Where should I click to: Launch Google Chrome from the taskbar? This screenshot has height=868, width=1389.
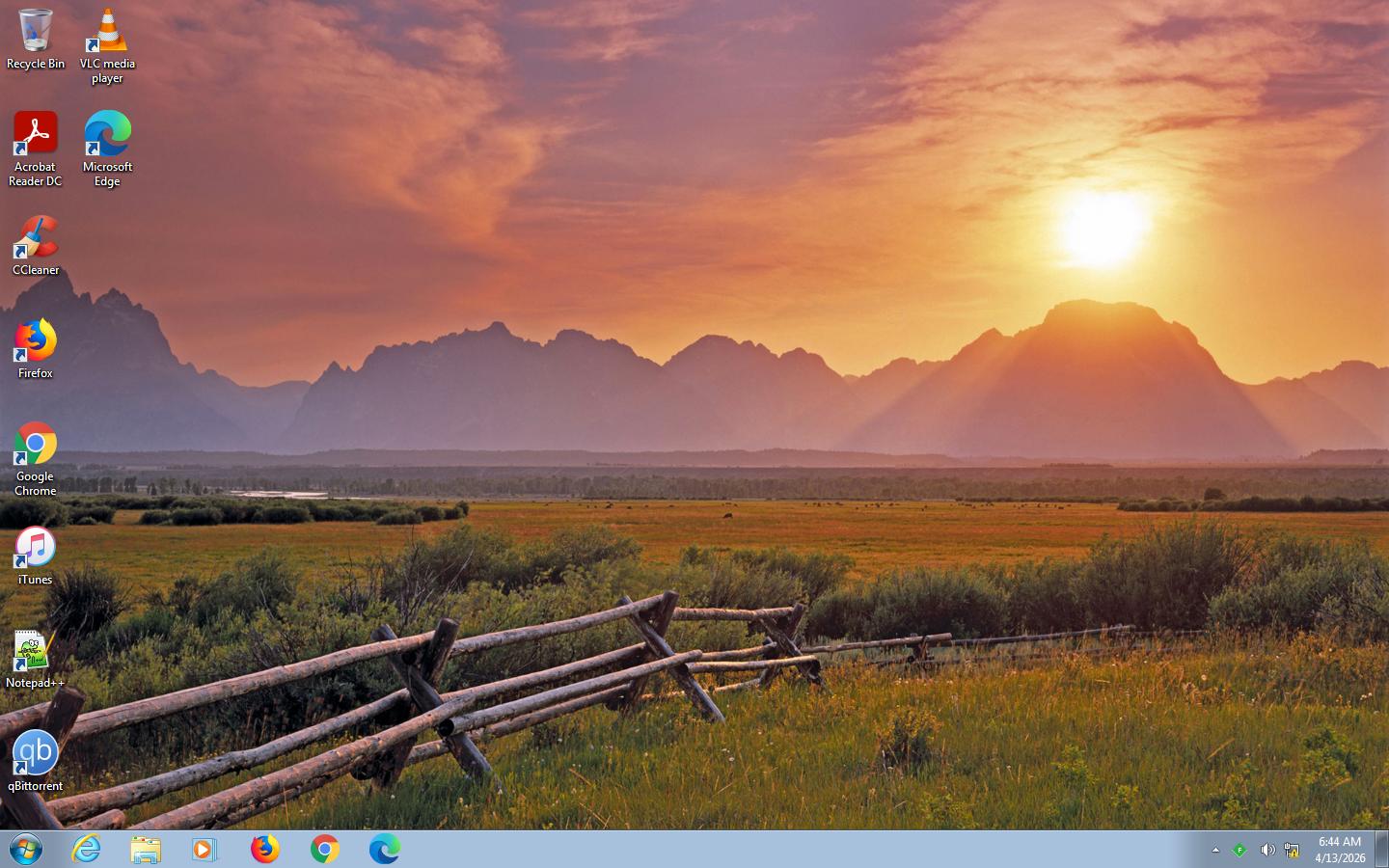pyautogui.click(x=324, y=850)
